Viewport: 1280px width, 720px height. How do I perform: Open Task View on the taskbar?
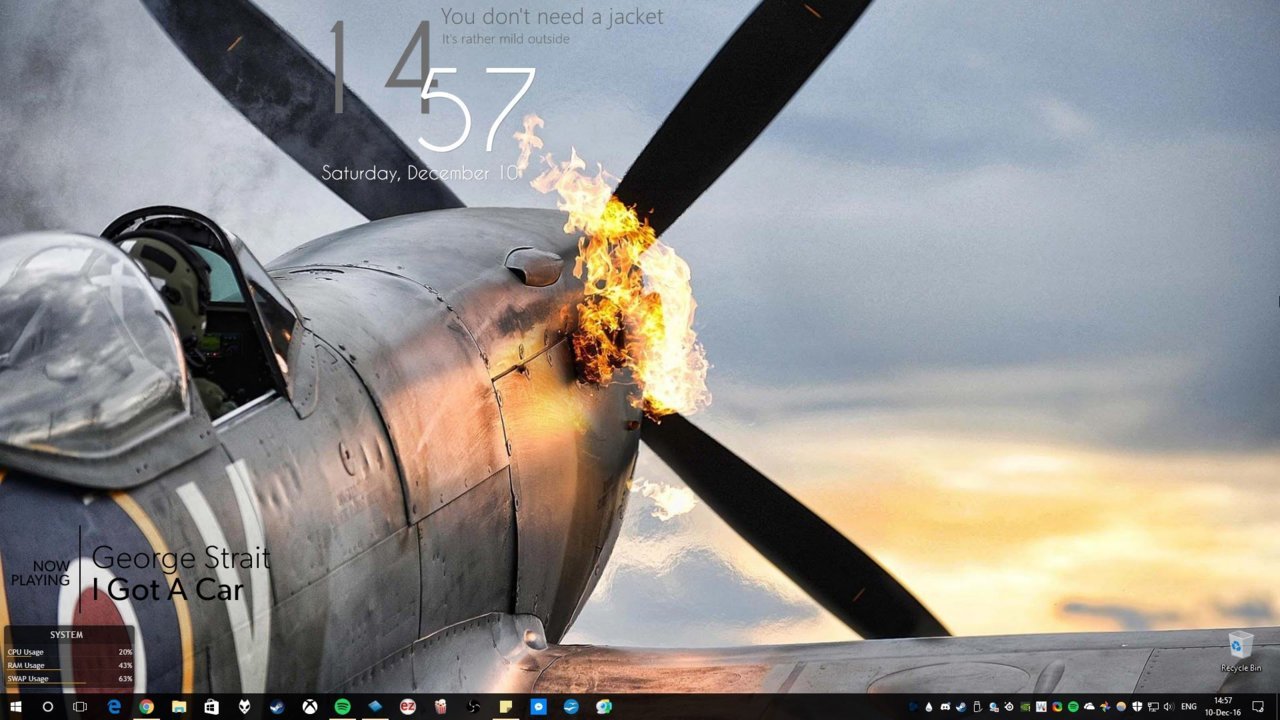(x=80, y=707)
